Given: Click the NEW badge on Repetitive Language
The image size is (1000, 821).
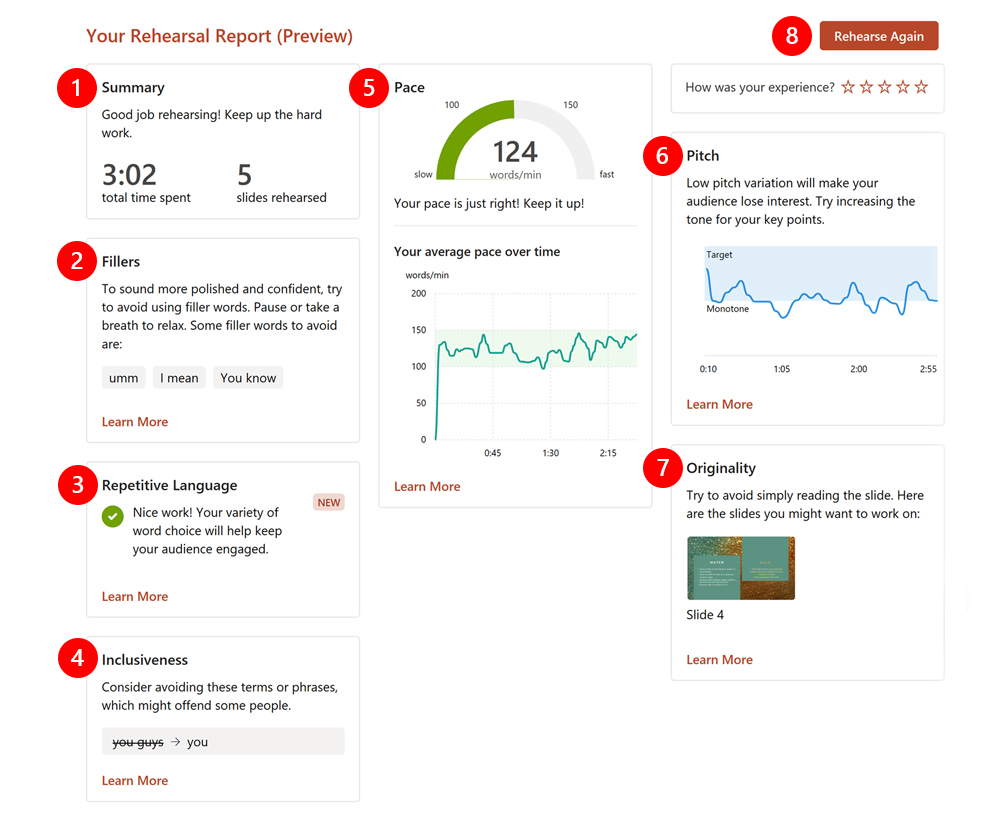Looking at the screenshot, I should (x=329, y=502).
